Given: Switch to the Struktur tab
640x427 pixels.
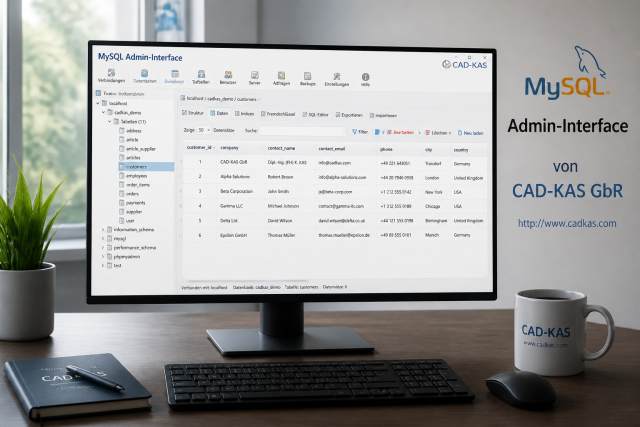Looking at the screenshot, I should click(193, 113).
